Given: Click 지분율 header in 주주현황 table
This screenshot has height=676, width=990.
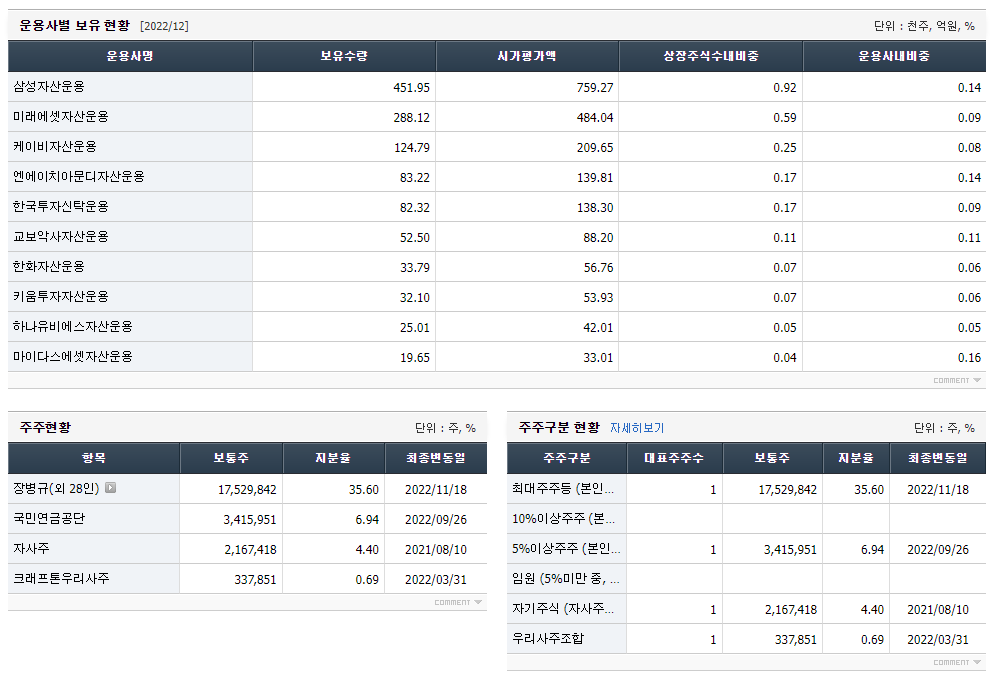Looking at the screenshot, I should [x=333, y=458].
